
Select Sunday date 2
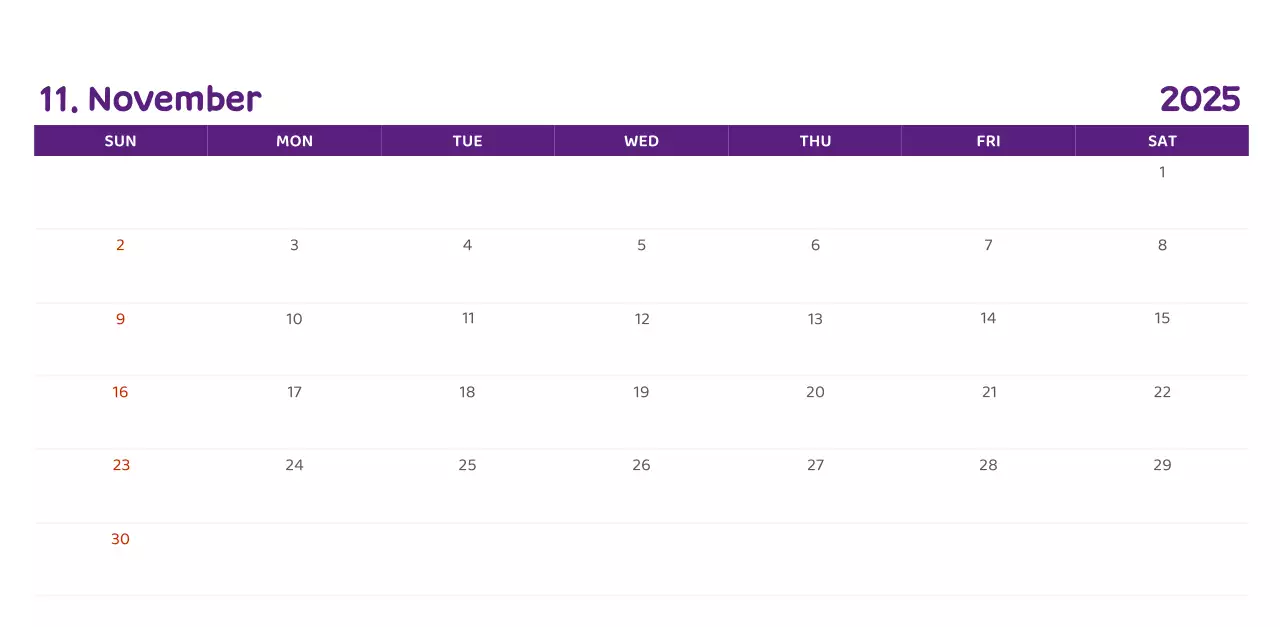pos(120,245)
